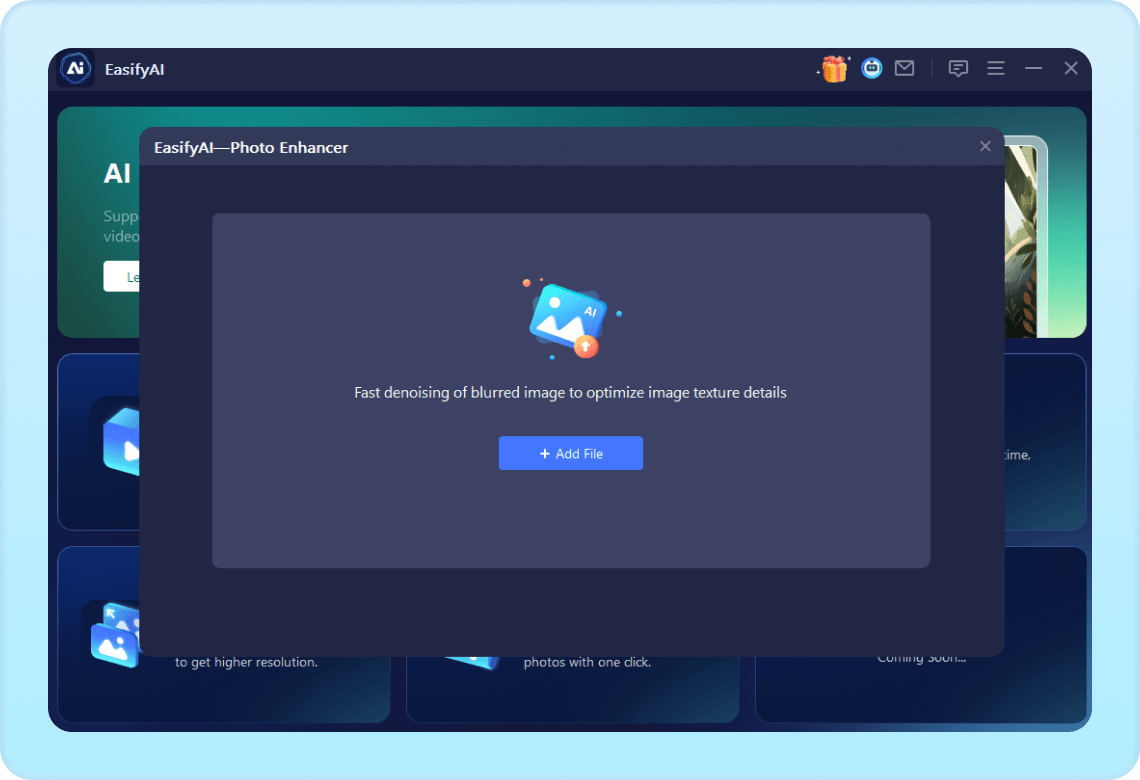This screenshot has width=1140, height=780.
Task: Close the Photo Enhancer dialog
Action: click(985, 146)
